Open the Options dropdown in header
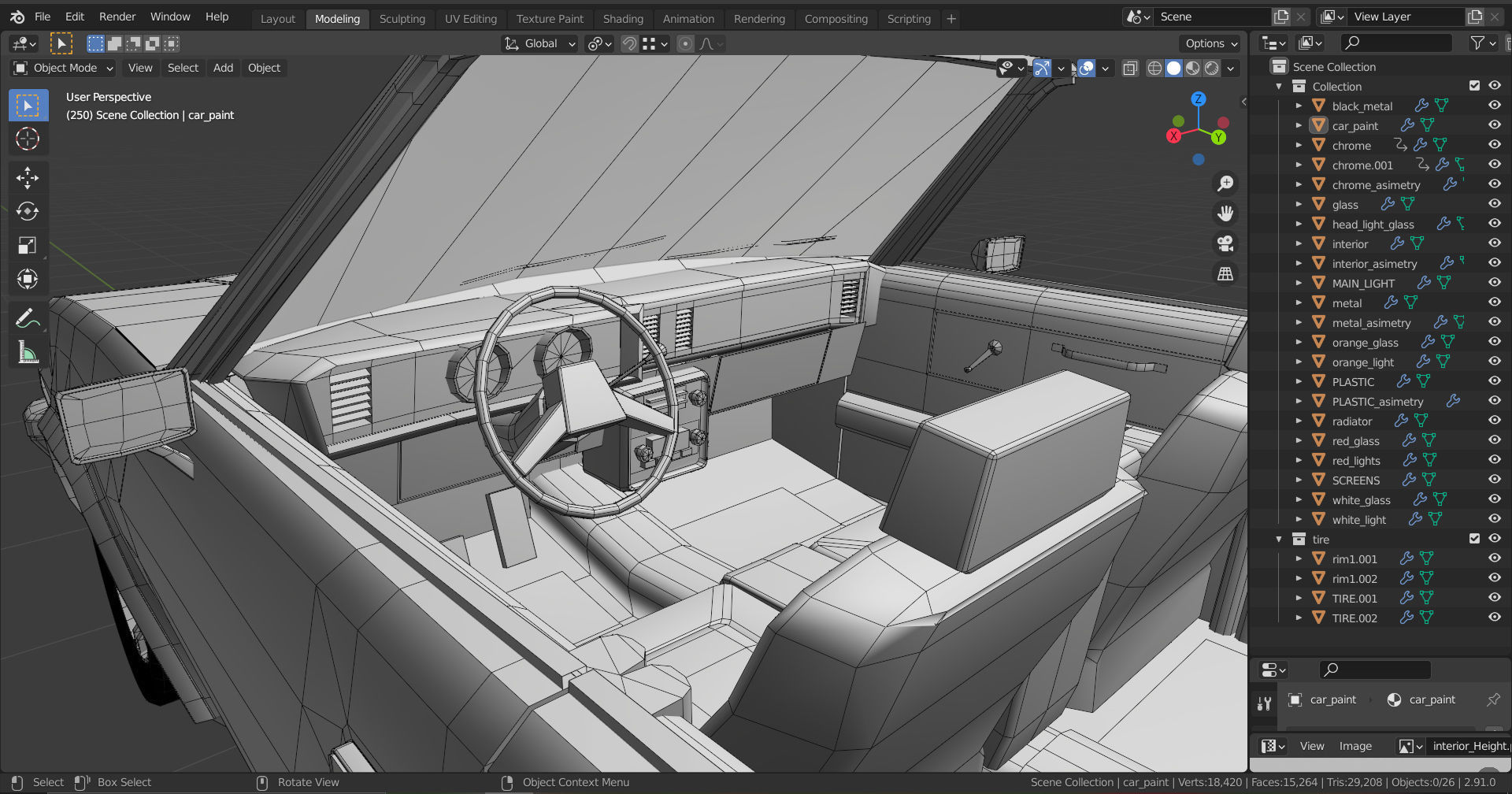Screen dimensions: 1512x794 click(x=1210, y=44)
